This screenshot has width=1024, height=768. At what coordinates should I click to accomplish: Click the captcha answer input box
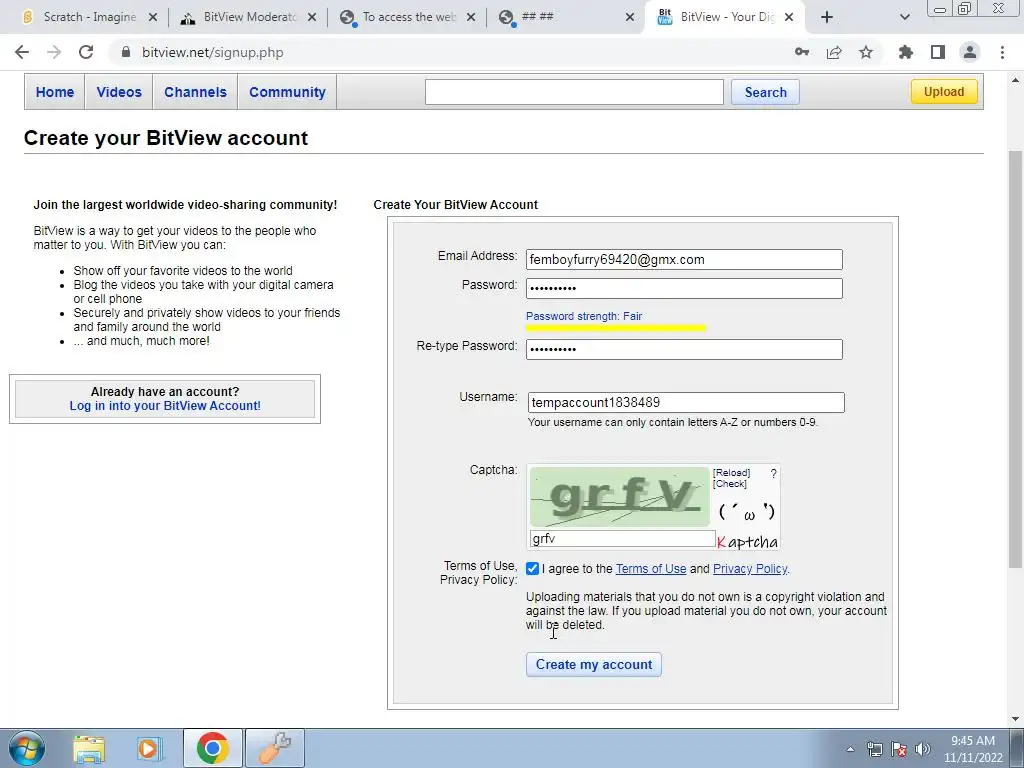click(622, 539)
